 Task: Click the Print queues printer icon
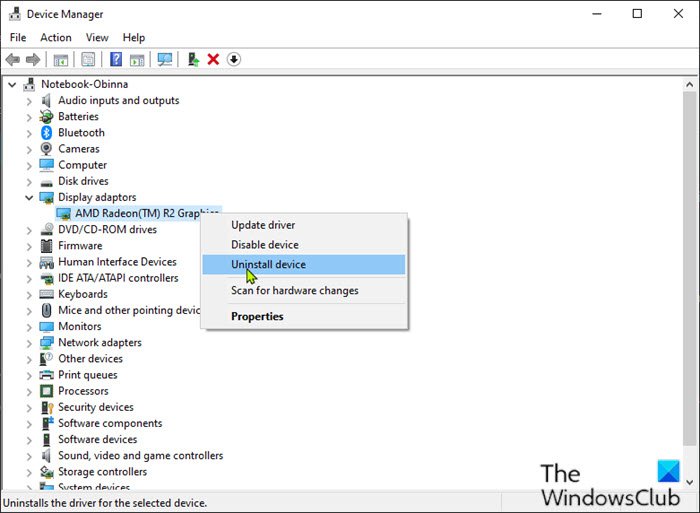(x=46, y=375)
